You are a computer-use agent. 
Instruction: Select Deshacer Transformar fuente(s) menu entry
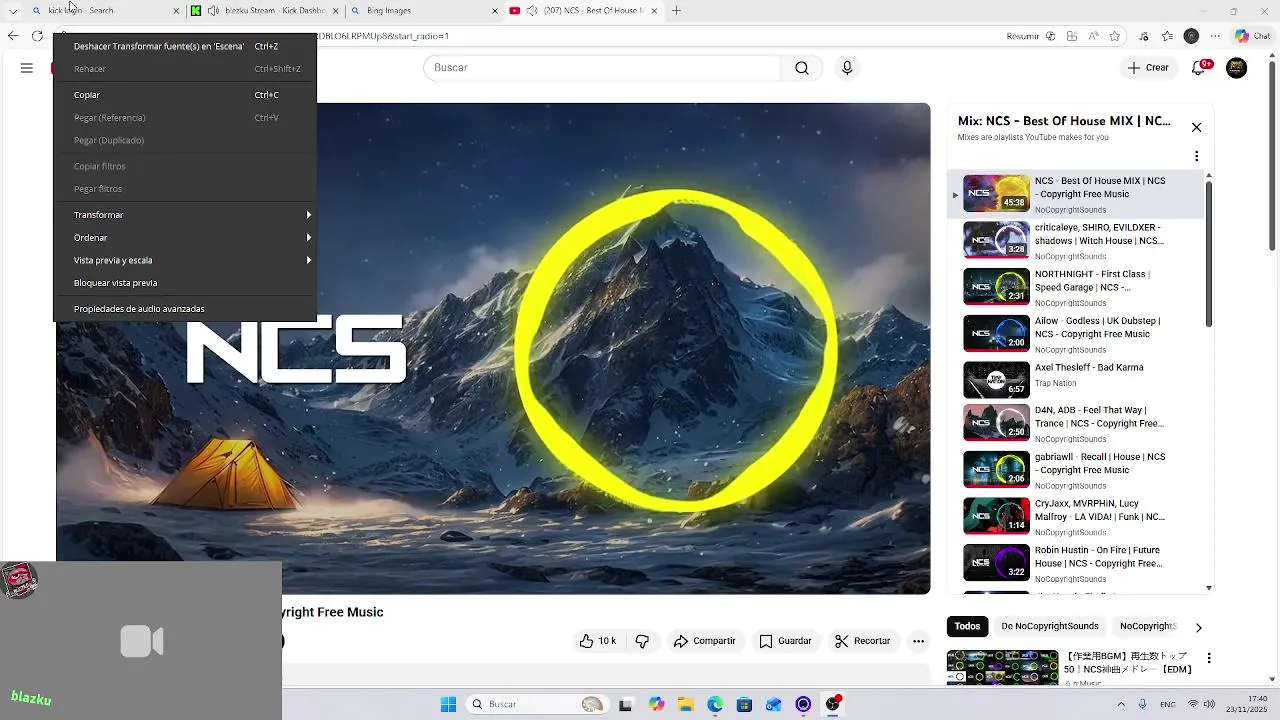point(185,46)
